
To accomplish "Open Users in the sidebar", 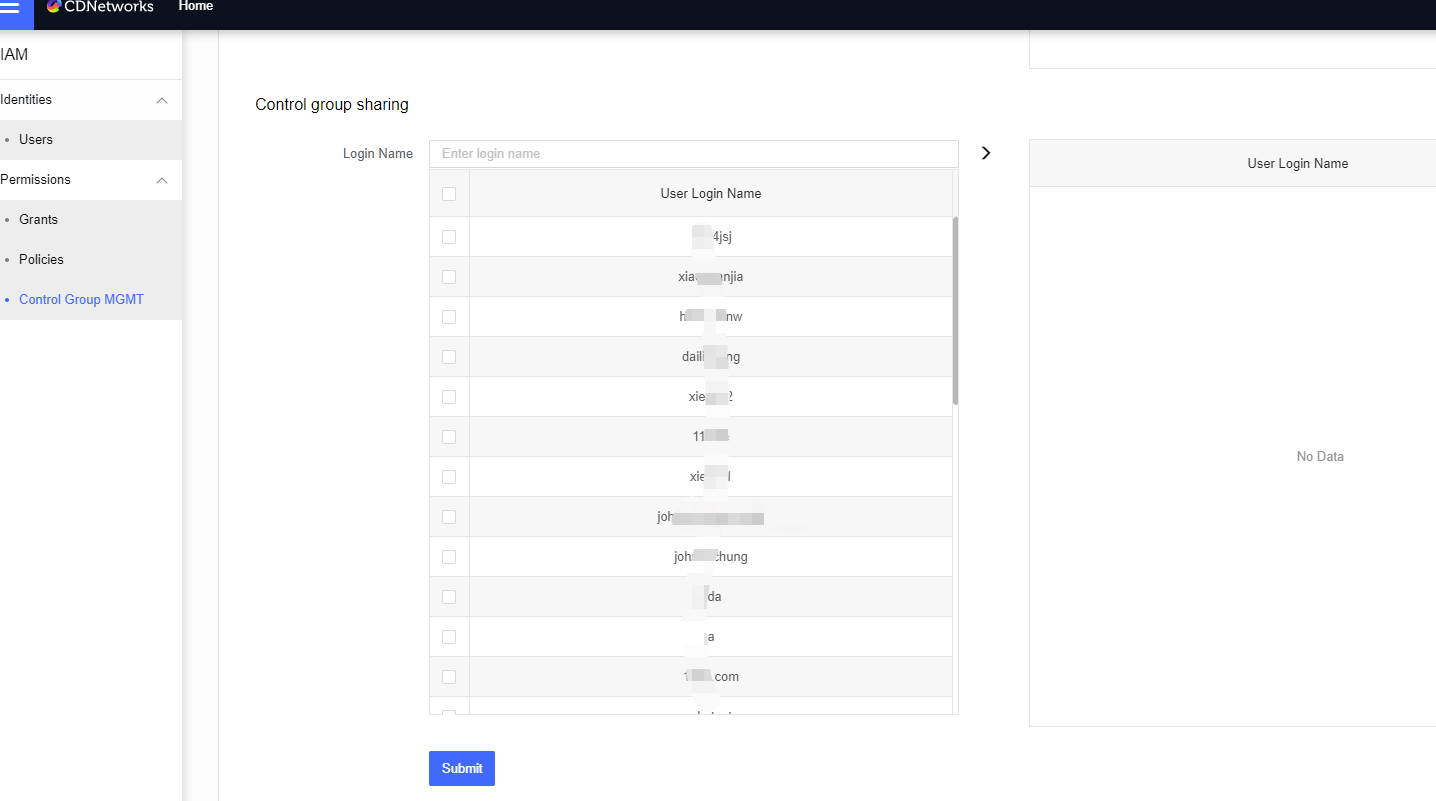I will point(36,140).
